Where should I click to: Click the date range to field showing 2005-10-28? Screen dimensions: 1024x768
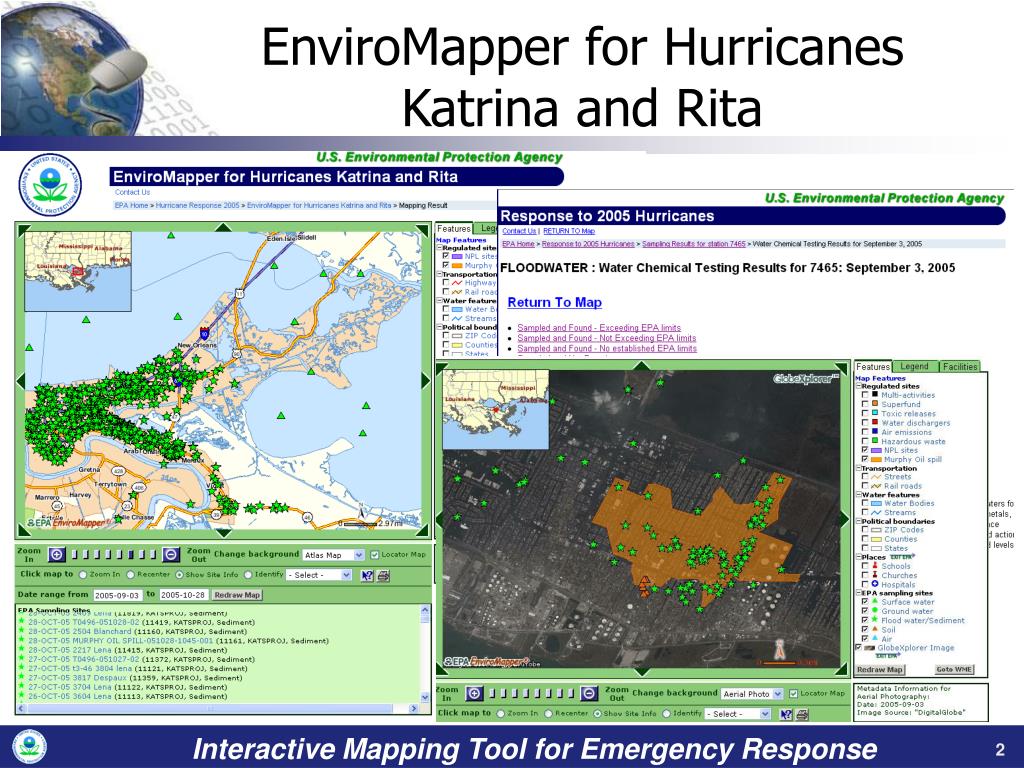[183, 596]
